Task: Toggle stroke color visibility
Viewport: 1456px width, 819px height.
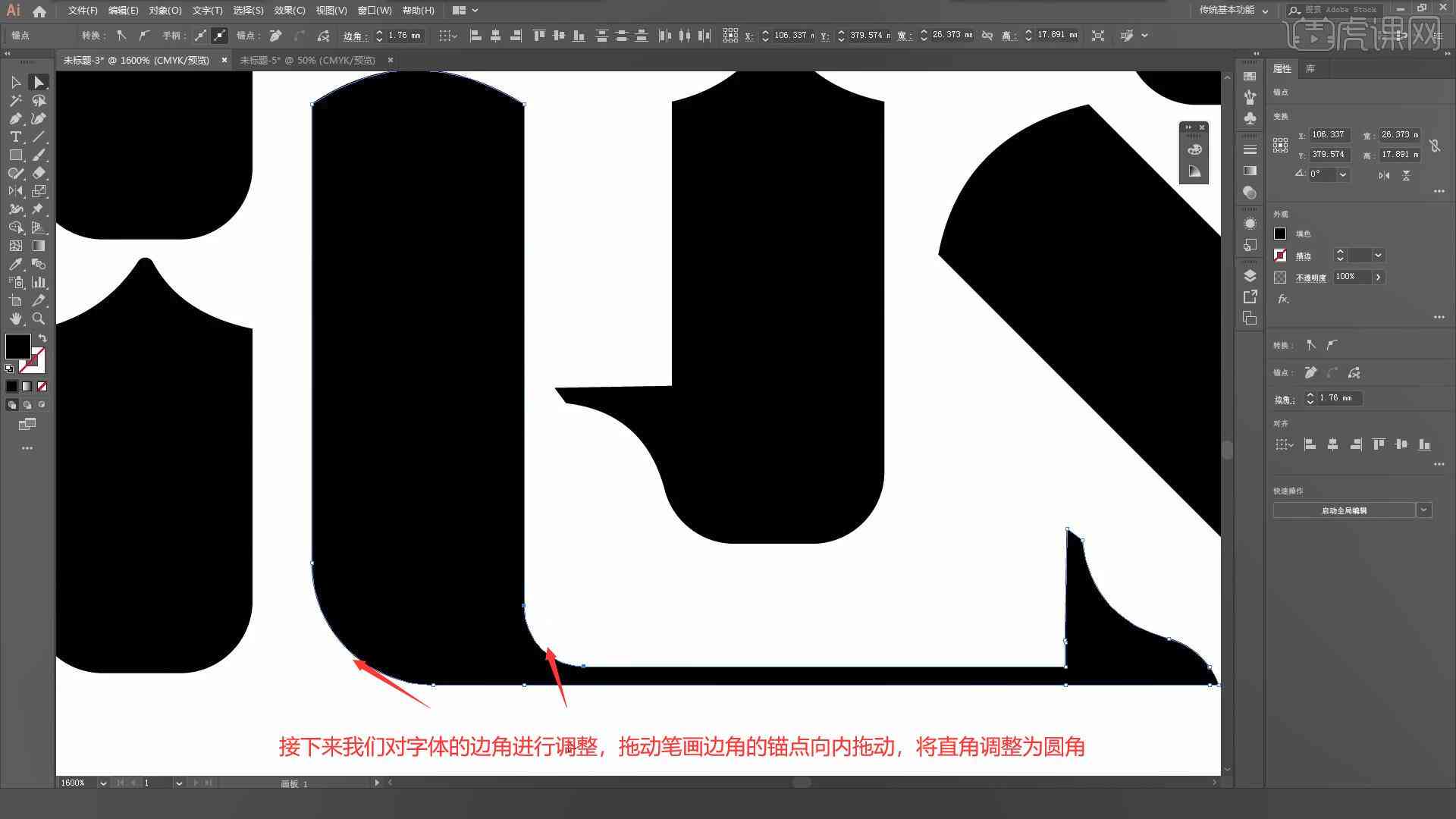Action: (x=1280, y=255)
